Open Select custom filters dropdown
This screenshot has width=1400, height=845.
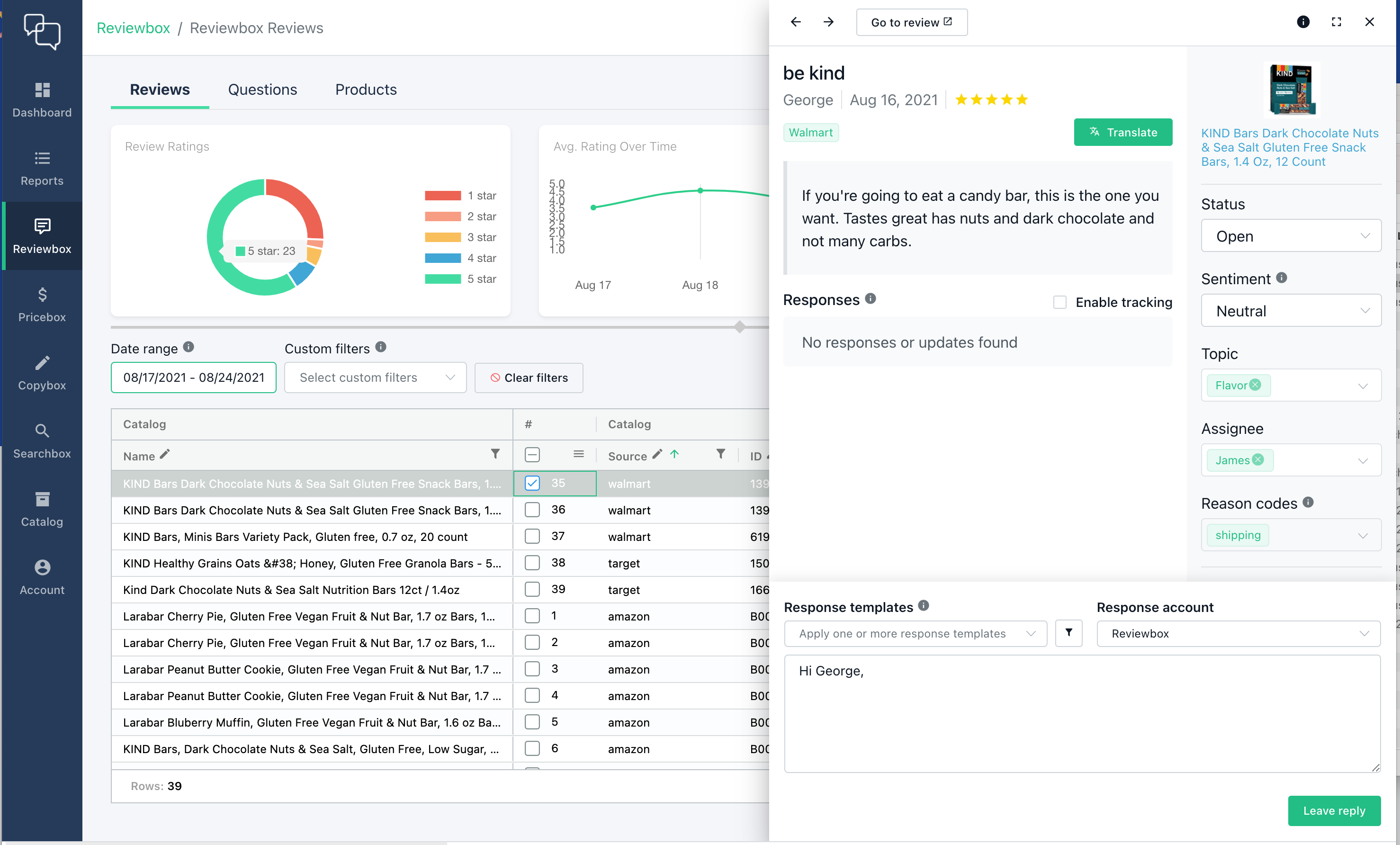tap(375, 378)
